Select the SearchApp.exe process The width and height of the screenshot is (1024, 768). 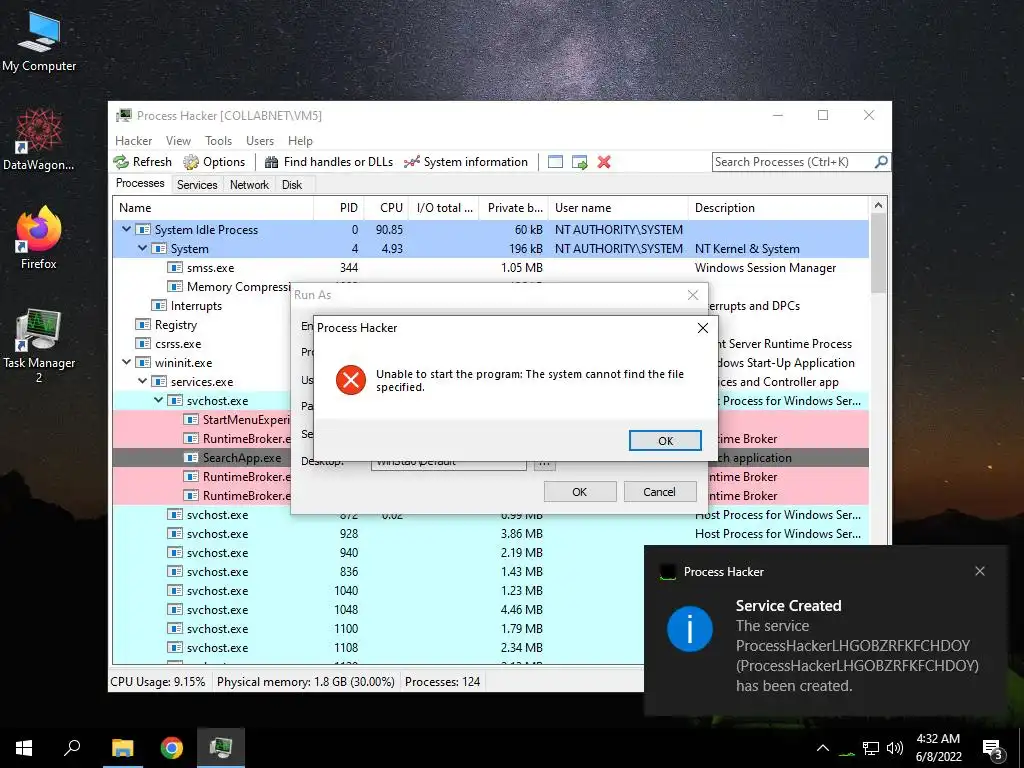coord(202,458)
